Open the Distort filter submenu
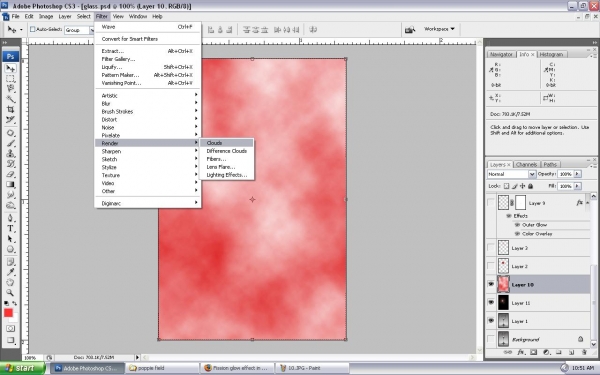This screenshot has width=600, height=375. [x=148, y=119]
